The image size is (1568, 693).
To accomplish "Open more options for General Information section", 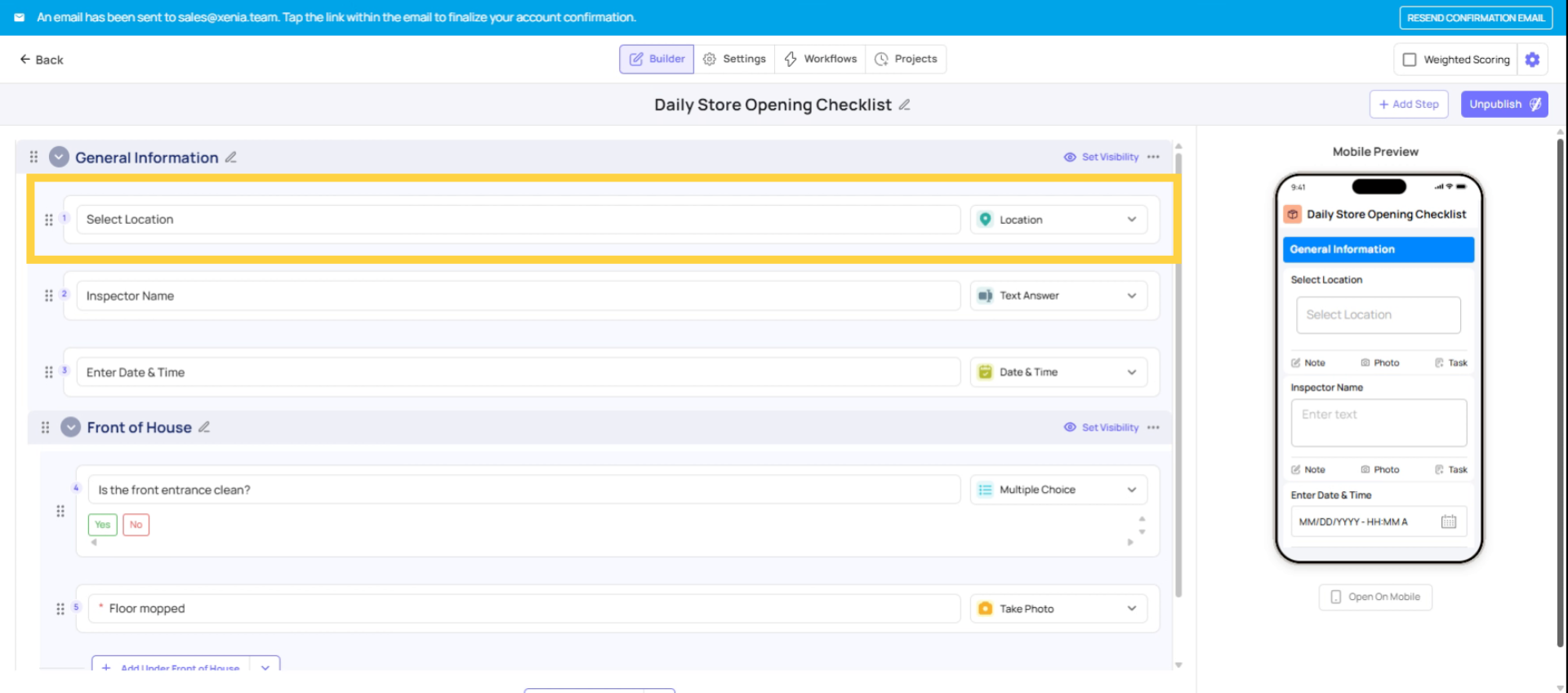I will [x=1153, y=157].
